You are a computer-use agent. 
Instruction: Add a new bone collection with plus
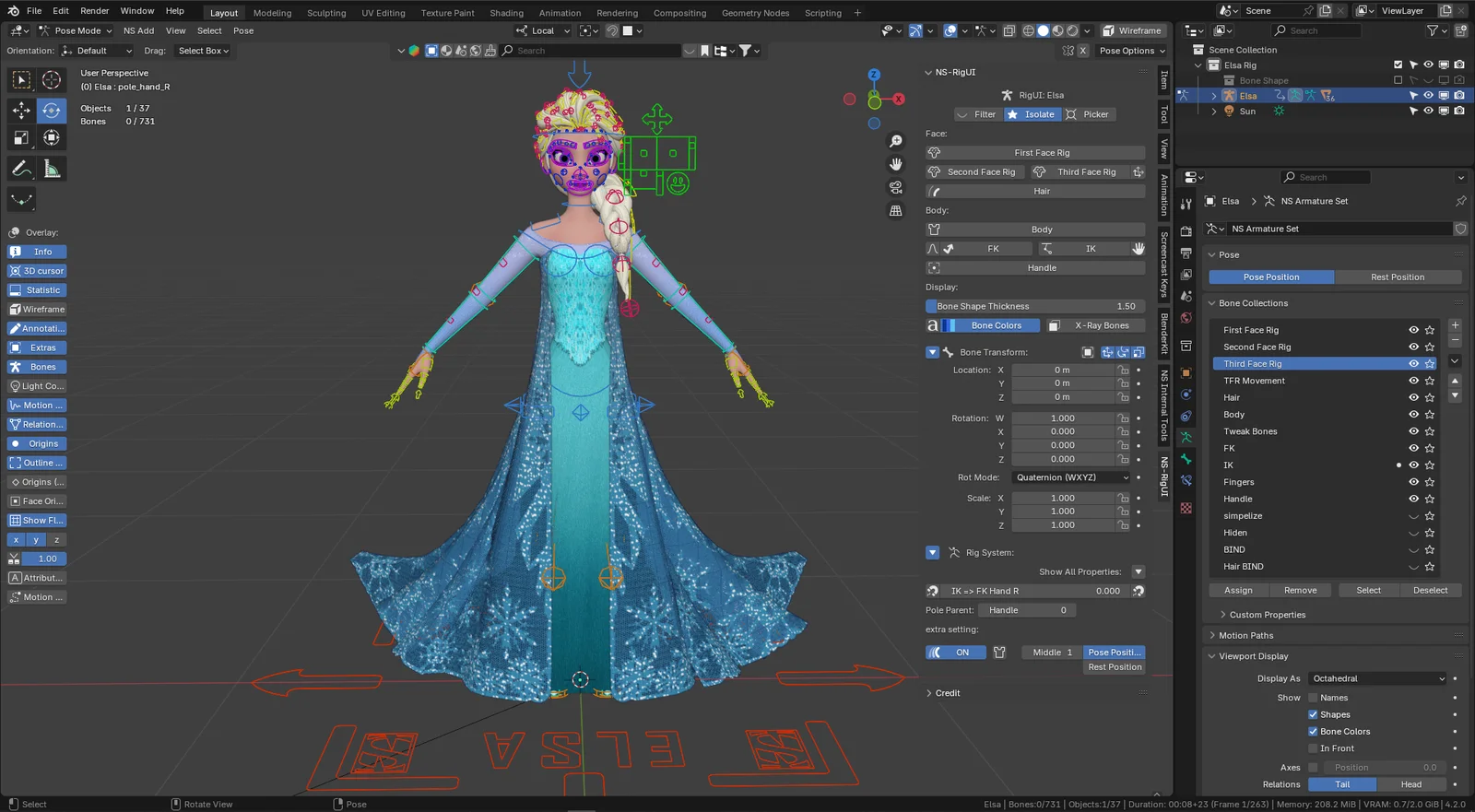(x=1455, y=325)
